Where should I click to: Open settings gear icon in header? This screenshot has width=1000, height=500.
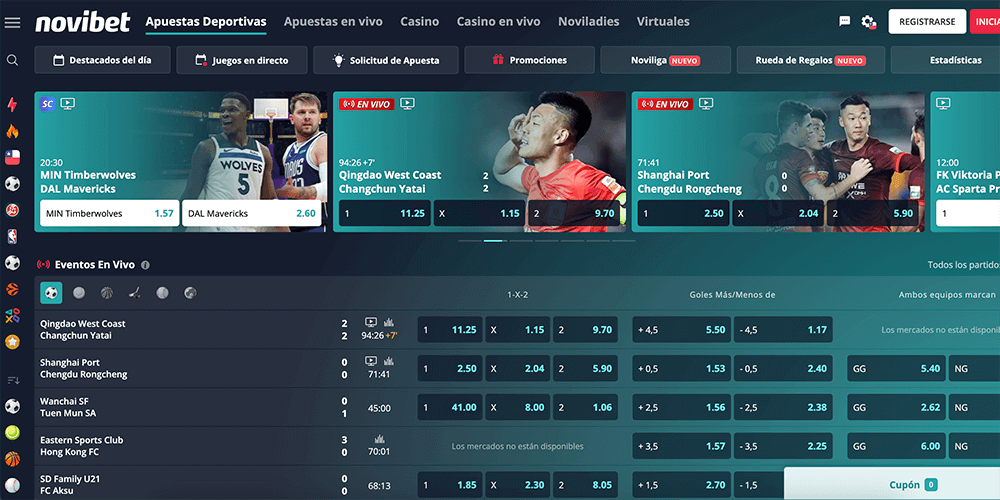pyautogui.click(x=868, y=21)
